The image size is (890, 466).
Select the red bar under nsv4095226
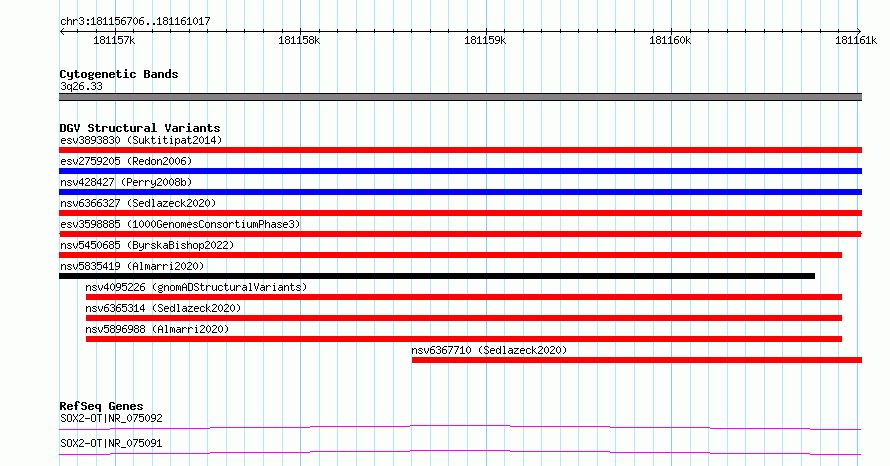tap(464, 297)
